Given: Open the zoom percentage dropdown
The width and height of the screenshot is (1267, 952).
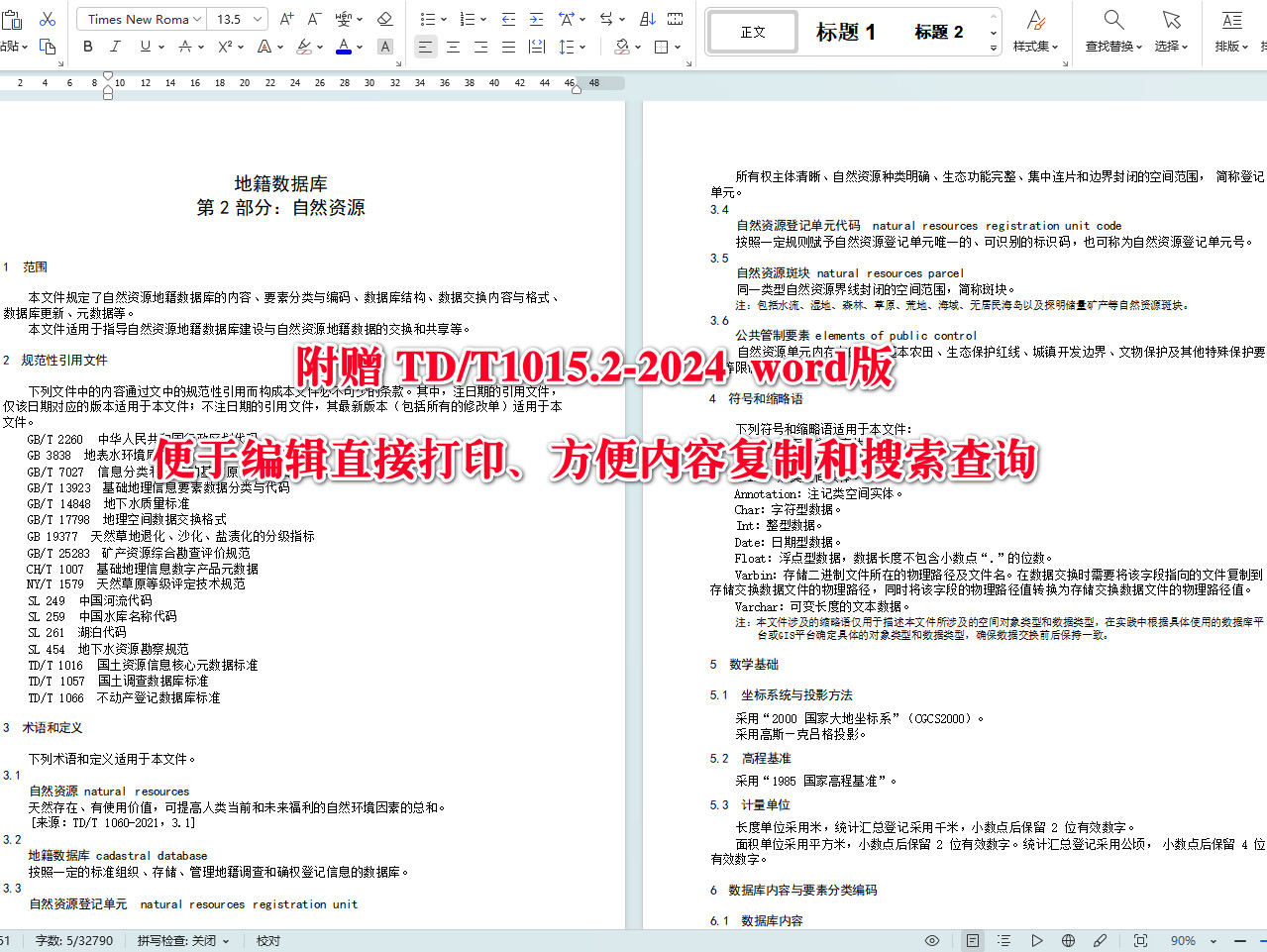Looking at the screenshot, I should [1214, 940].
